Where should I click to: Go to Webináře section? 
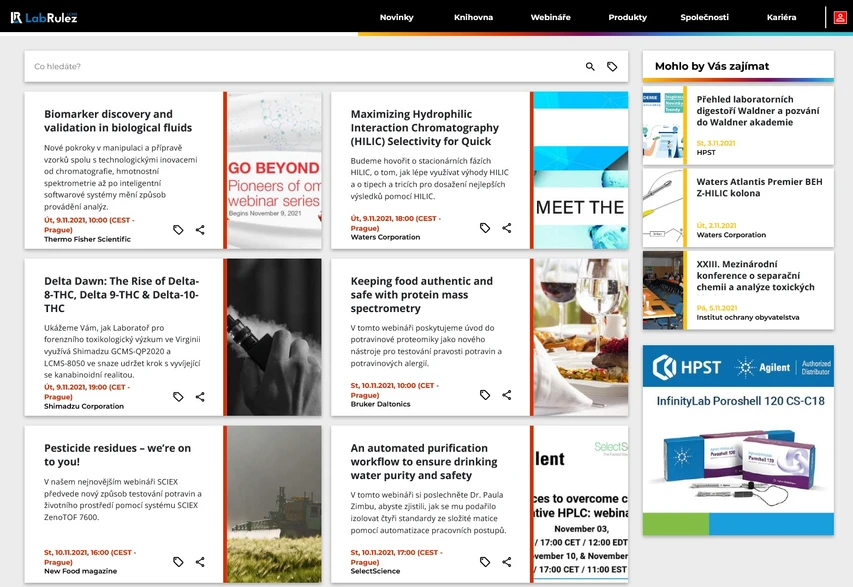coord(551,17)
